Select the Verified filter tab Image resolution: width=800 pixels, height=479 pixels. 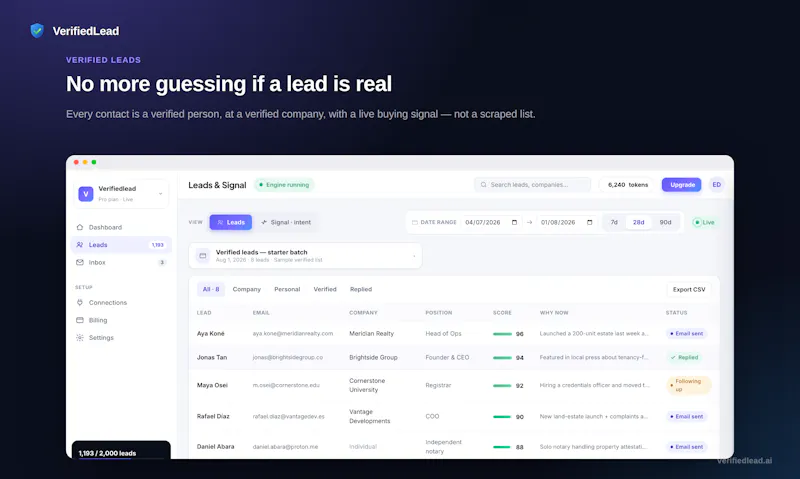(x=325, y=289)
